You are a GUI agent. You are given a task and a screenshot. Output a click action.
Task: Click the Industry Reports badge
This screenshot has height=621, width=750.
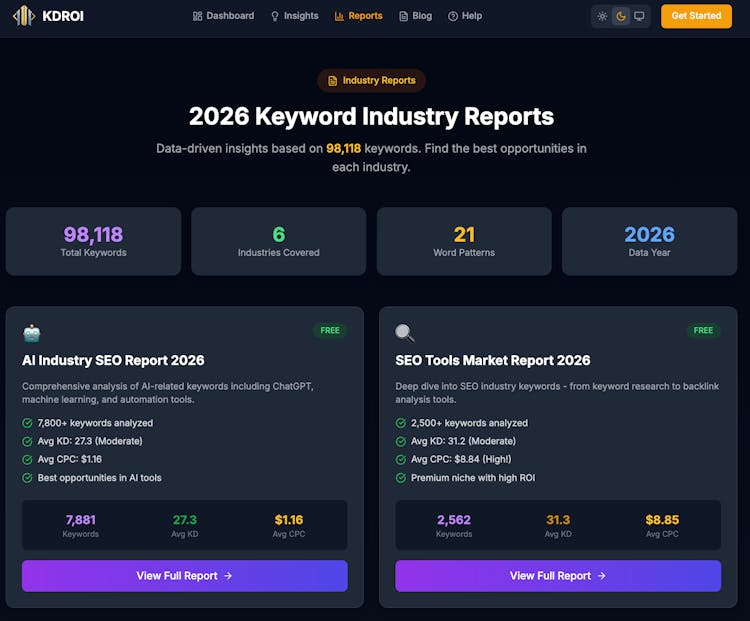372,81
